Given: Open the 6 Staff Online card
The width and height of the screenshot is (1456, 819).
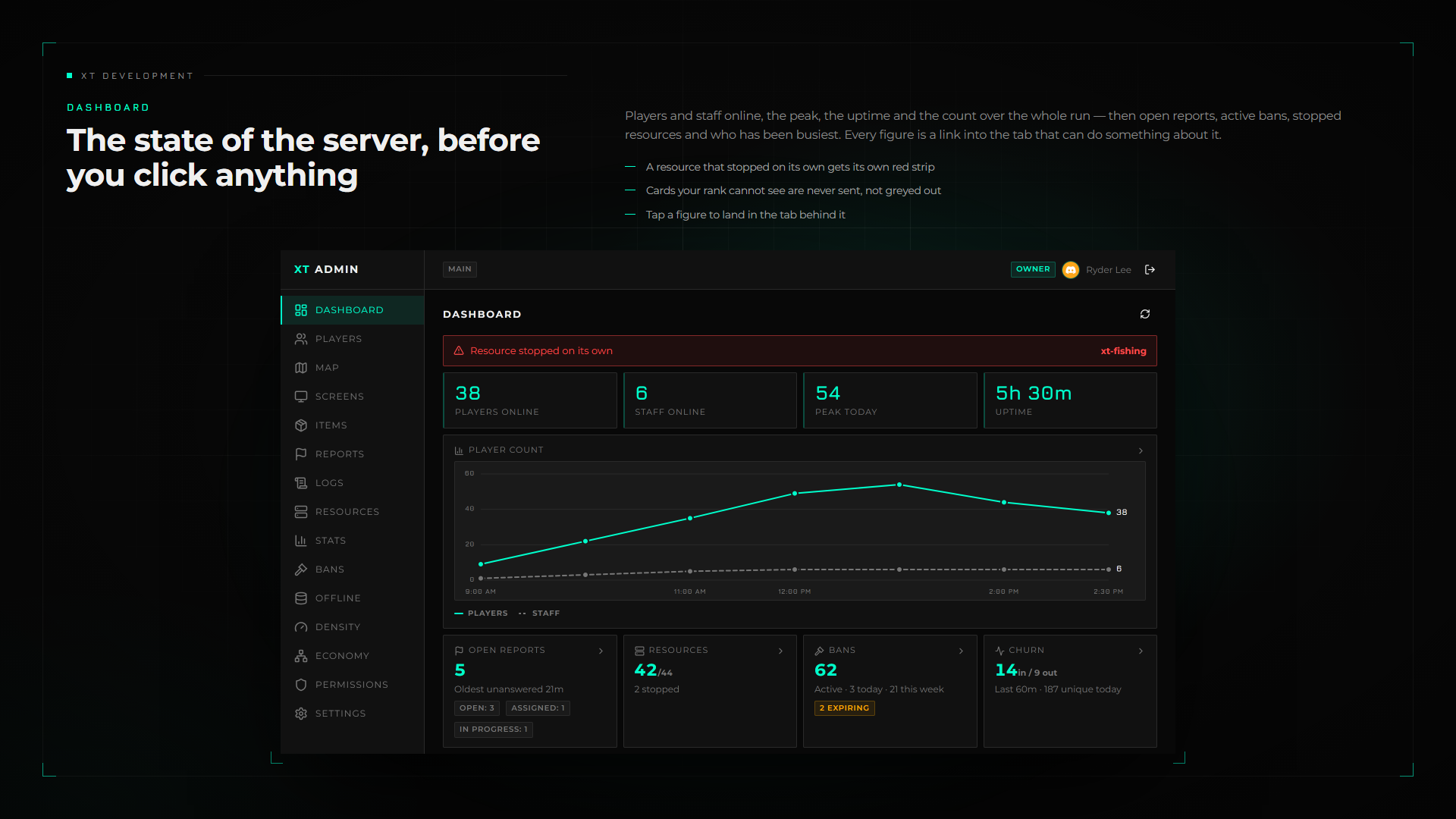Looking at the screenshot, I should click(710, 400).
